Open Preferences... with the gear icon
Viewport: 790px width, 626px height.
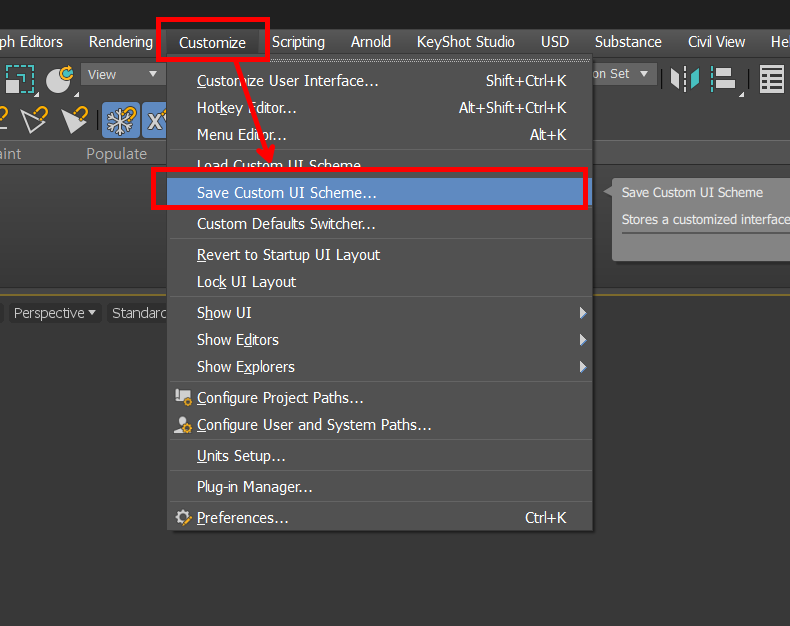(x=380, y=518)
